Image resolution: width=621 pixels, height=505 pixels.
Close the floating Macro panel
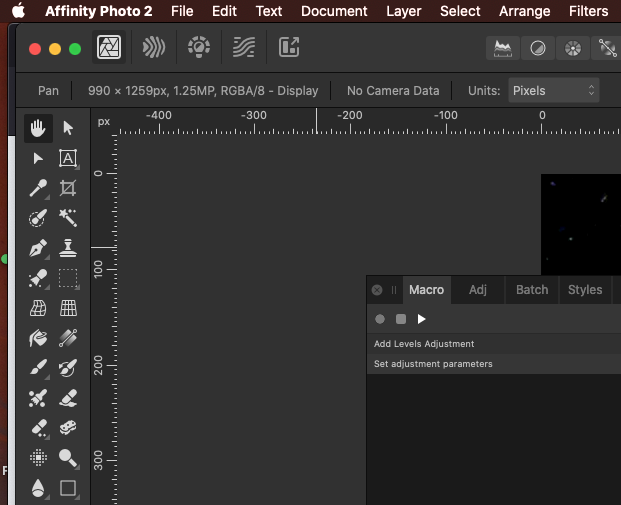377,290
